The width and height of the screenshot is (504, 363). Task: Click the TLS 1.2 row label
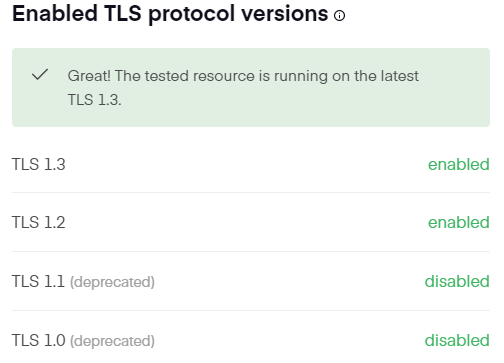(39, 222)
